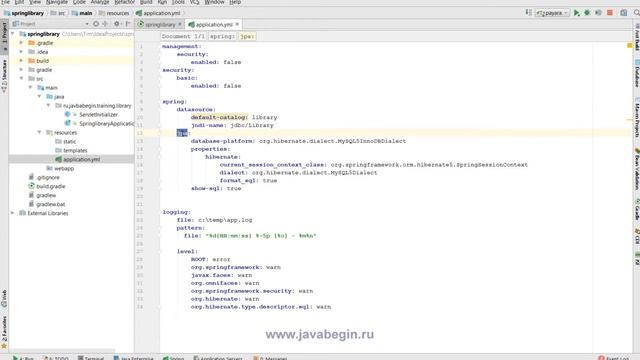Viewport: 640px width, 360px height.
Task: Run with coverage icon in toolbar
Action: click(x=598, y=13)
